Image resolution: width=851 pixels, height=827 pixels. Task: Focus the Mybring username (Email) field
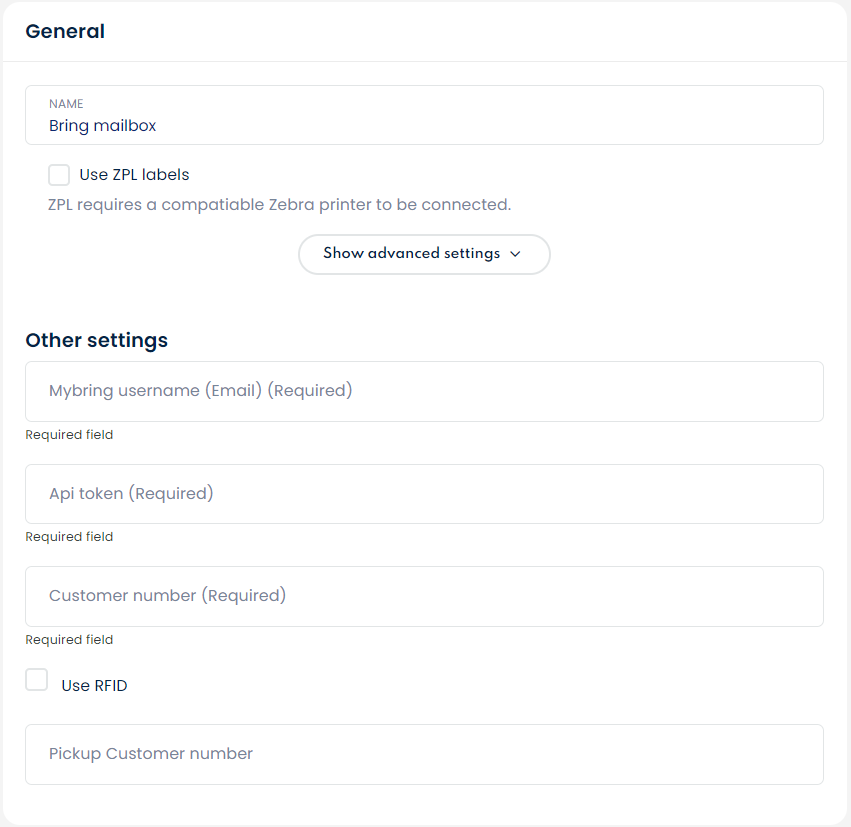click(424, 391)
